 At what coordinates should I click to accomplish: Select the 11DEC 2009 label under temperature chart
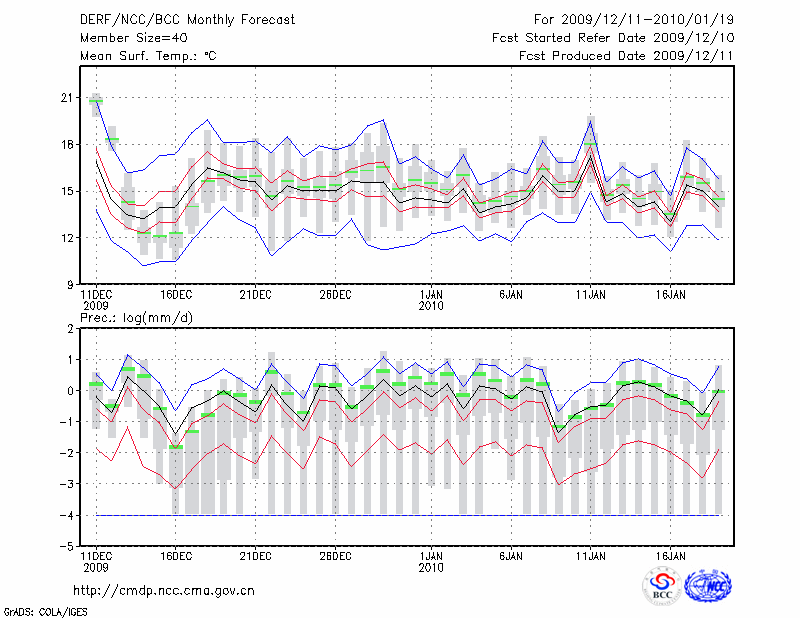click(95, 300)
